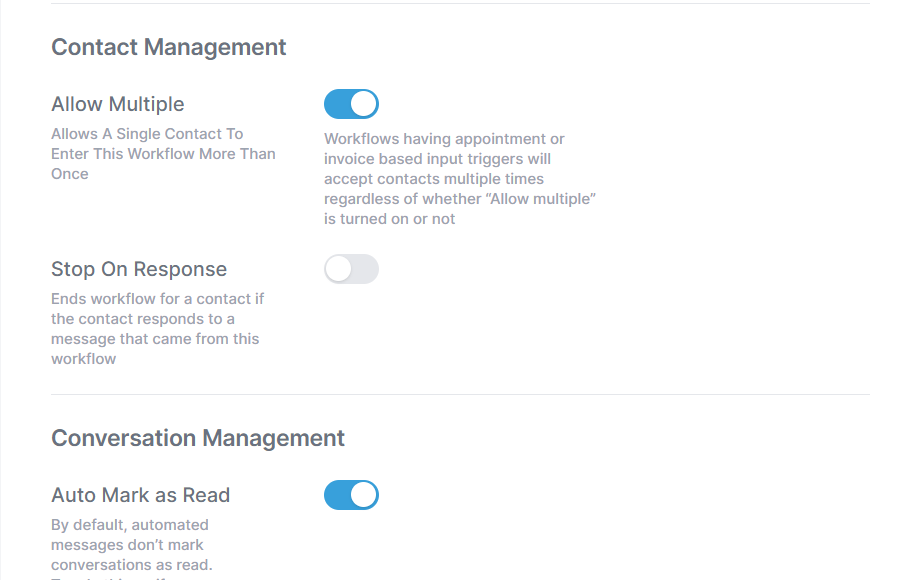Disable the Allow Multiple toggle
This screenshot has width=919, height=580.
click(351, 104)
